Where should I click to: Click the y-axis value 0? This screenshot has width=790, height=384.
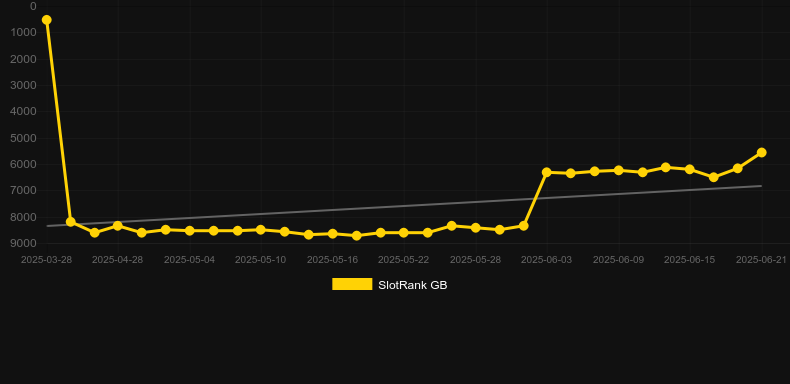tap(33, 6)
